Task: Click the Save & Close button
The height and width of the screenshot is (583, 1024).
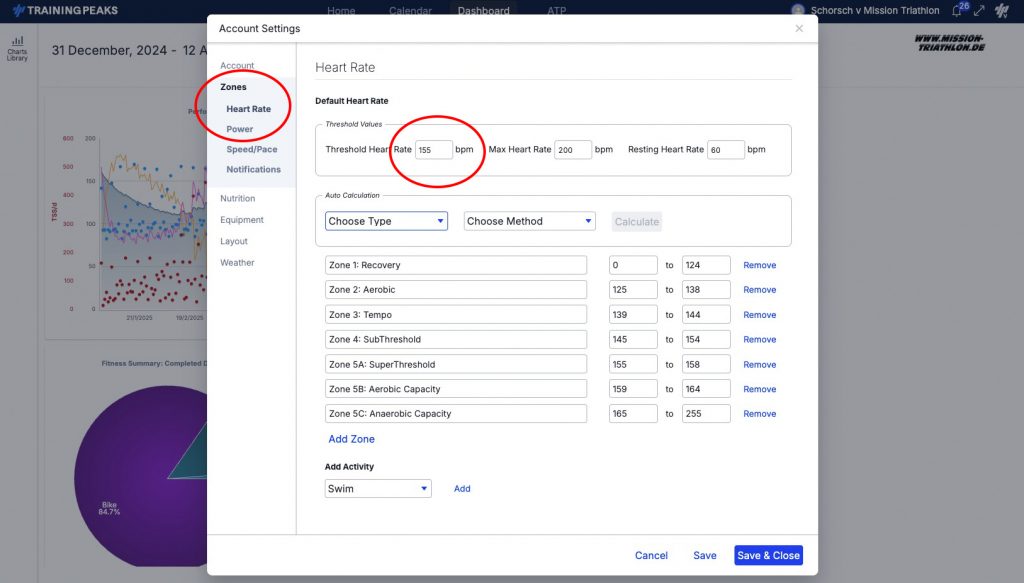Action: click(x=768, y=556)
